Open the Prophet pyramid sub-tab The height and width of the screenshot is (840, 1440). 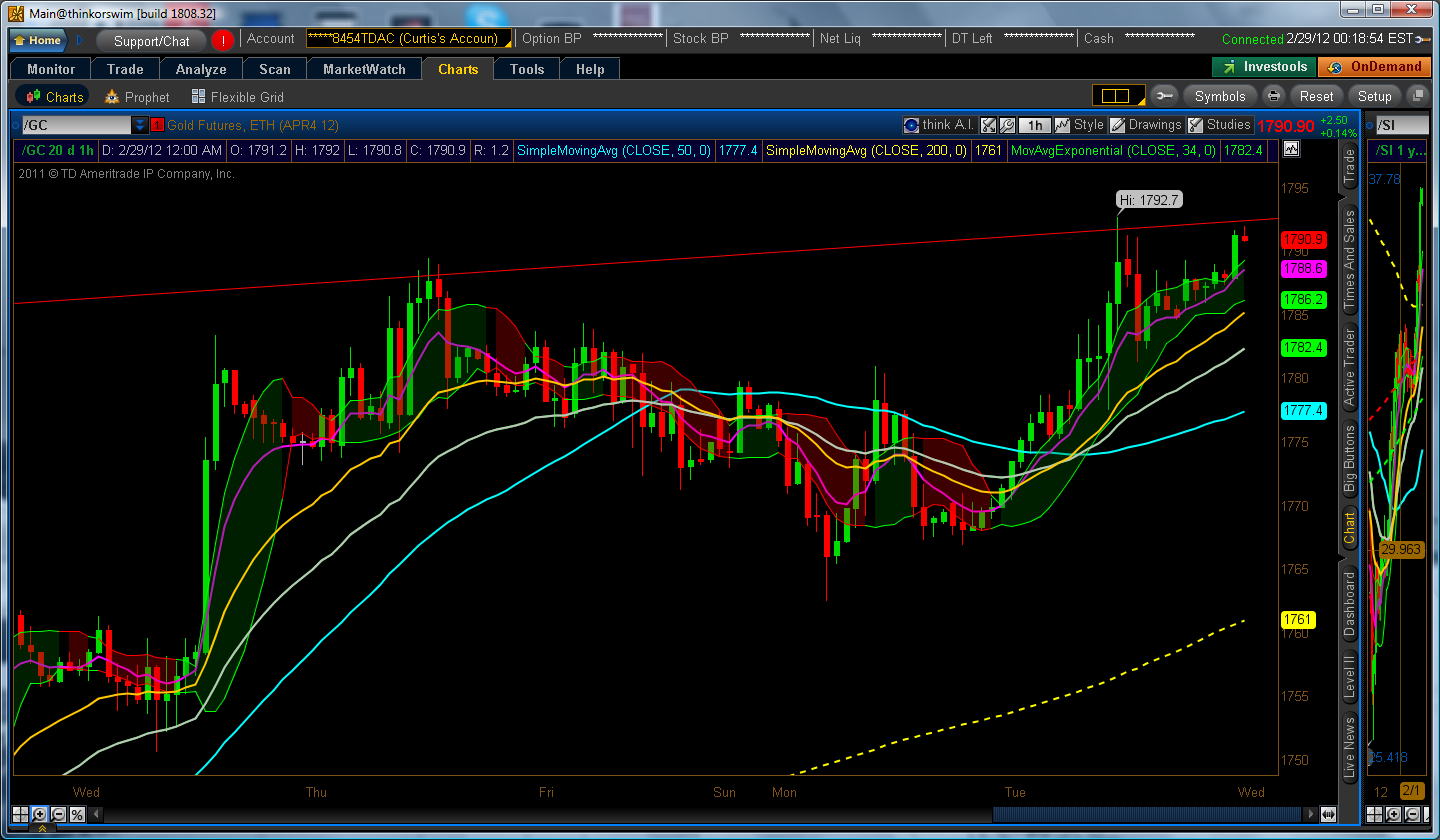tap(137, 97)
